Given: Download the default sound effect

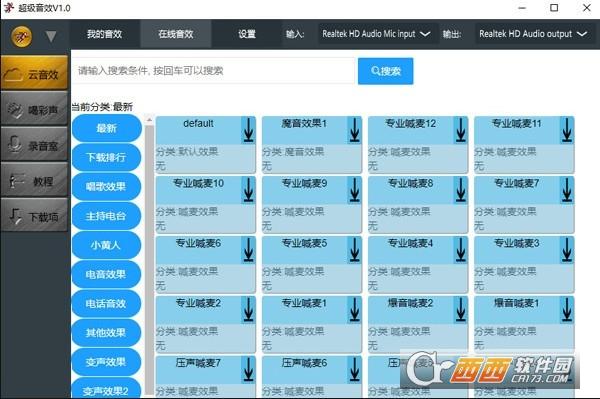Looking at the screenshot, I should pos(248,130).
